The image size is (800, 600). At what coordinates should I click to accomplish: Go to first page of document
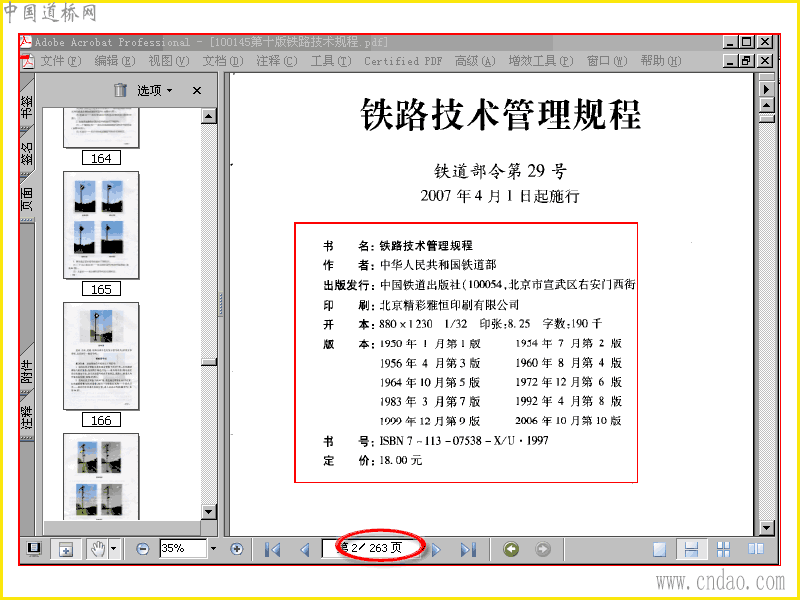[x=272, y=549]
